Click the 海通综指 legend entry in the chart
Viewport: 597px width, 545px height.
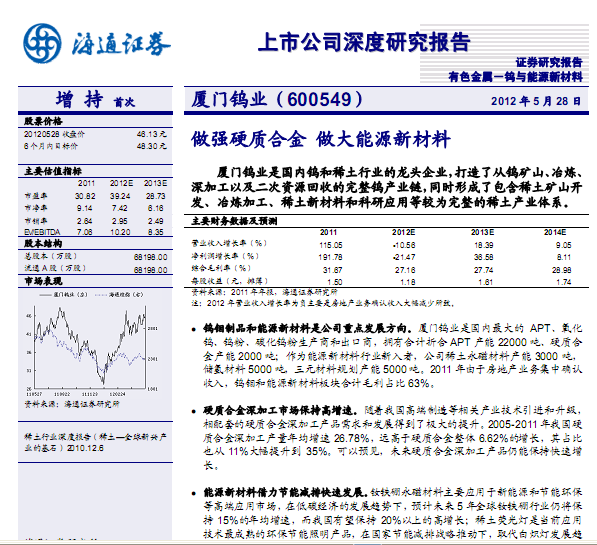[119, 295]
